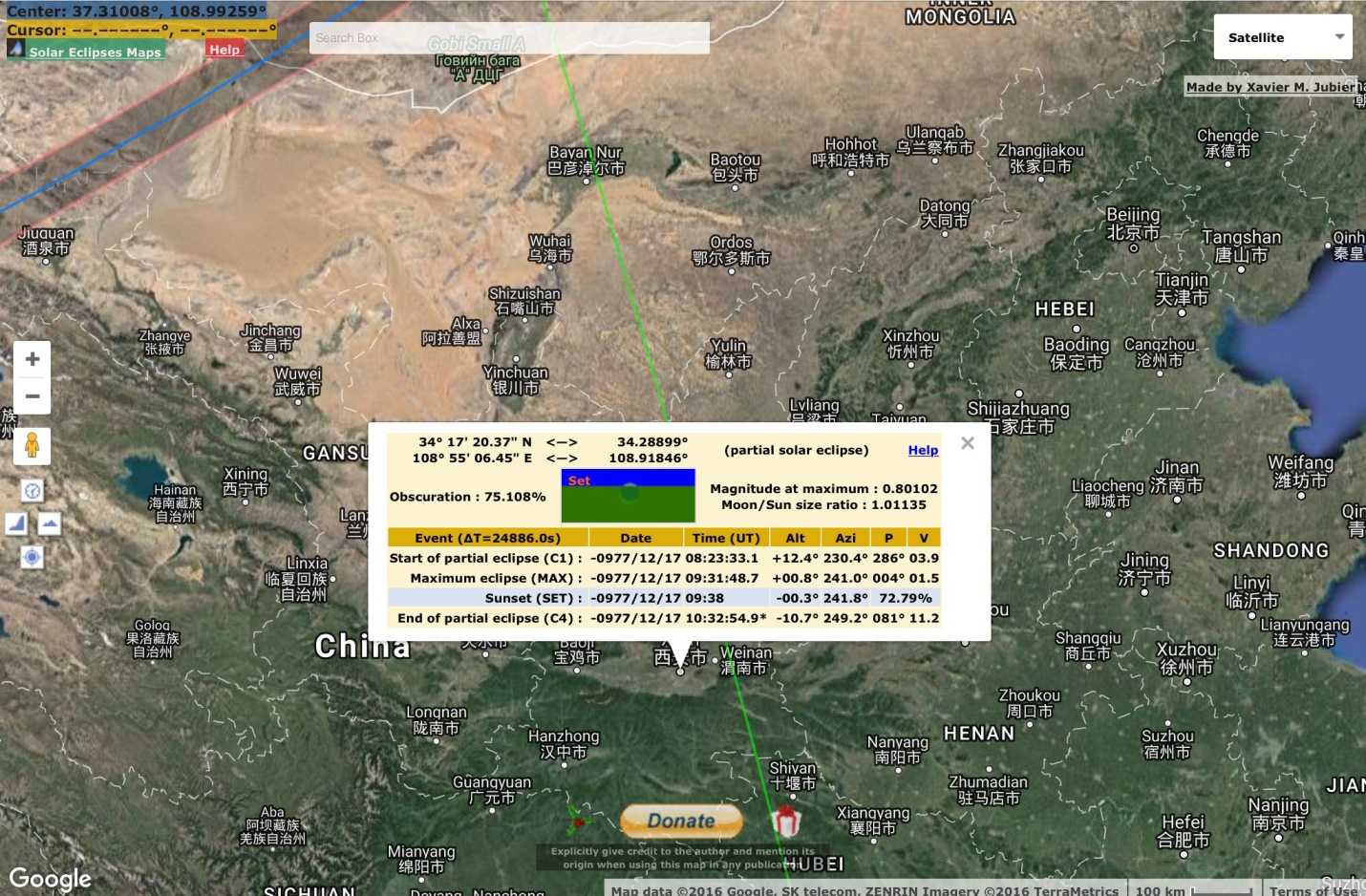The image size is (1366, 896).
Task: Click the geolocation target icon
Action: pos(32,557)
